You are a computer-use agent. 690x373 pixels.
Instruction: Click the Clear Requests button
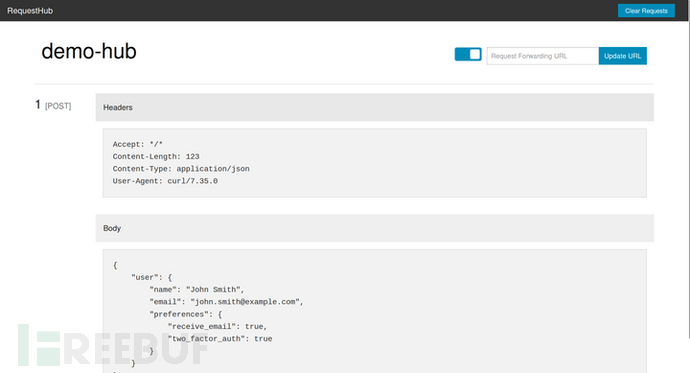(646, 11)
